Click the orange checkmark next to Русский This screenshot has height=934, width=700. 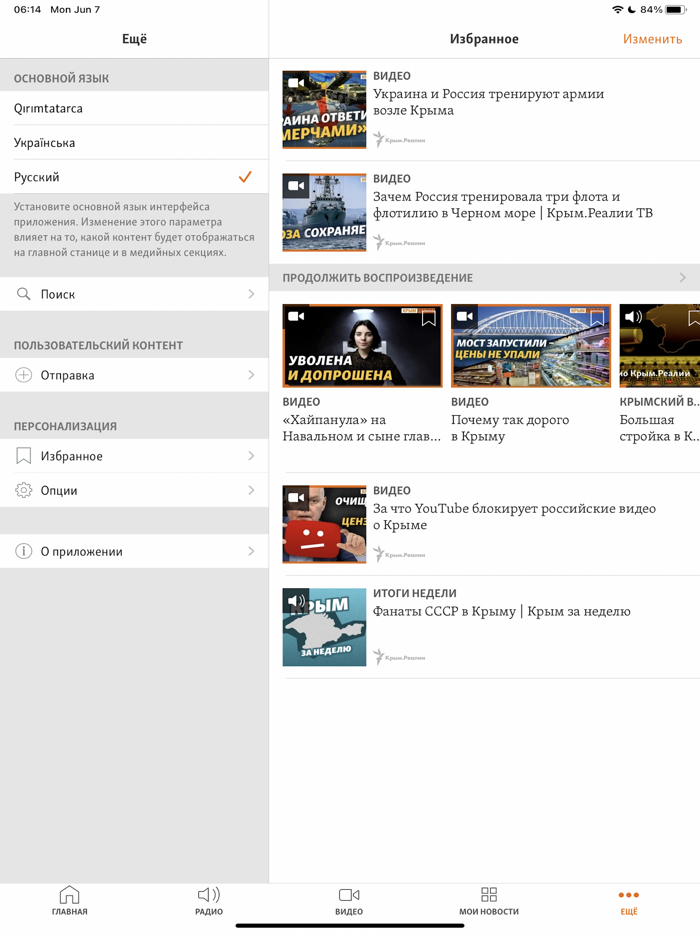(x=245, y=177)
